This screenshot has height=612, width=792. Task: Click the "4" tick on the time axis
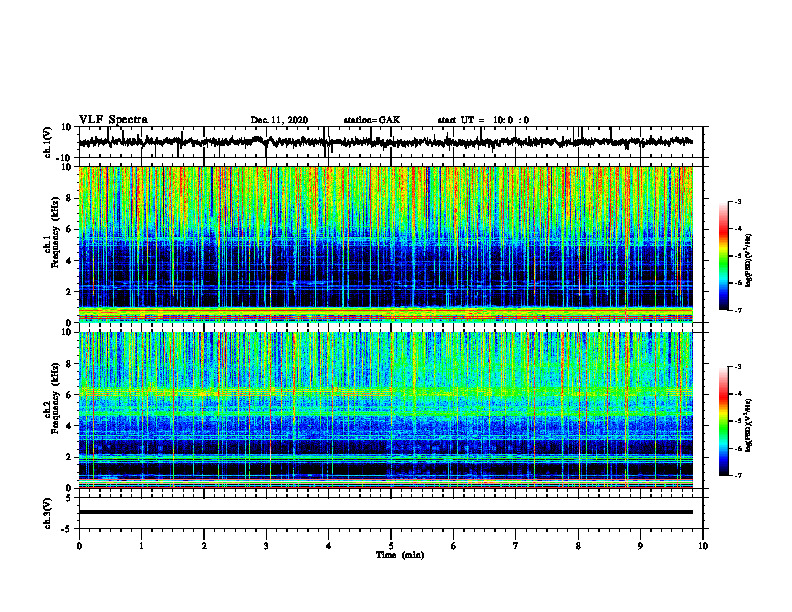329,546
